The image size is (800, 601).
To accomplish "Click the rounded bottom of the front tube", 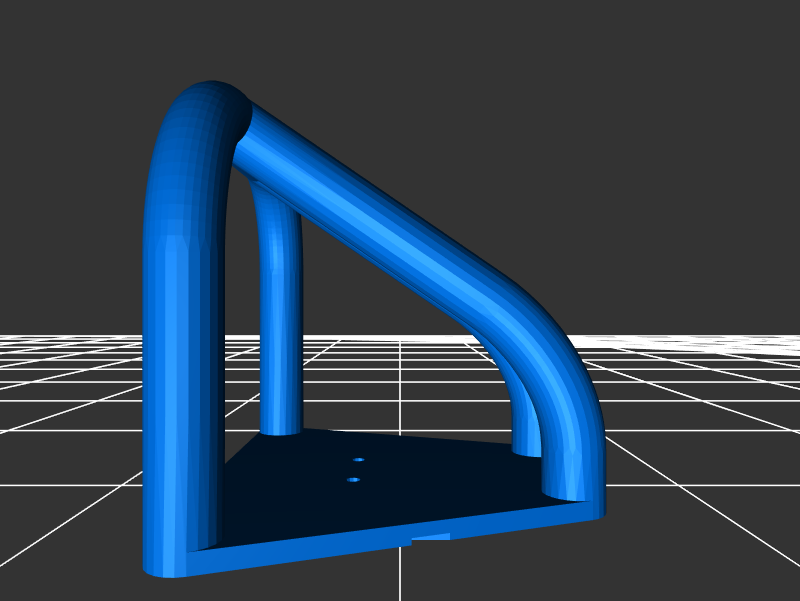I will tap(165, 568).
